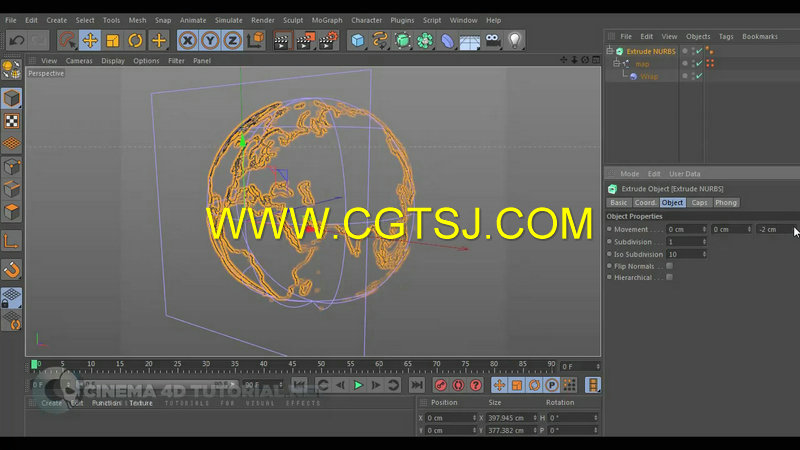Viewport: 800px width, 450px height.
Task: Click the Redo arrow icon
Action: [38, 40]
